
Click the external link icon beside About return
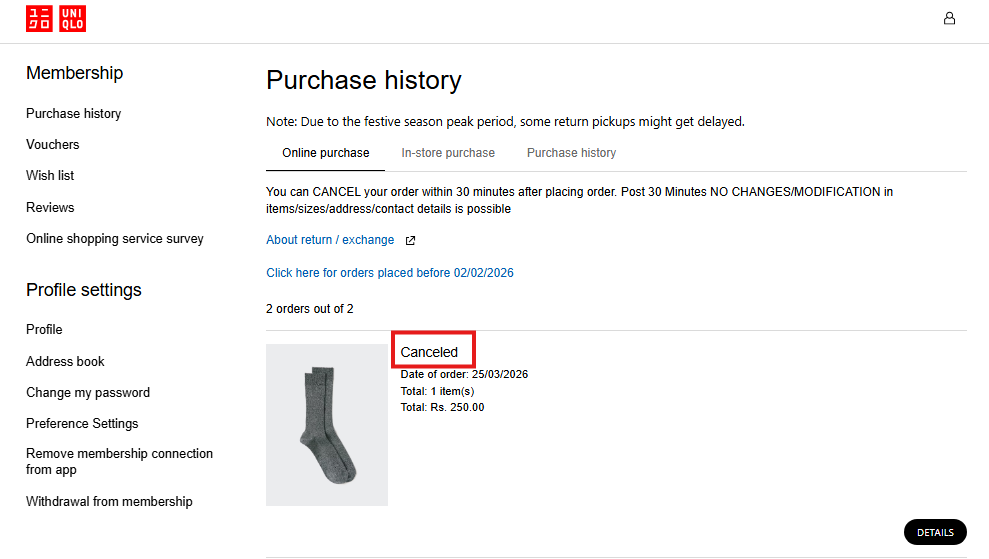[410, 240]
